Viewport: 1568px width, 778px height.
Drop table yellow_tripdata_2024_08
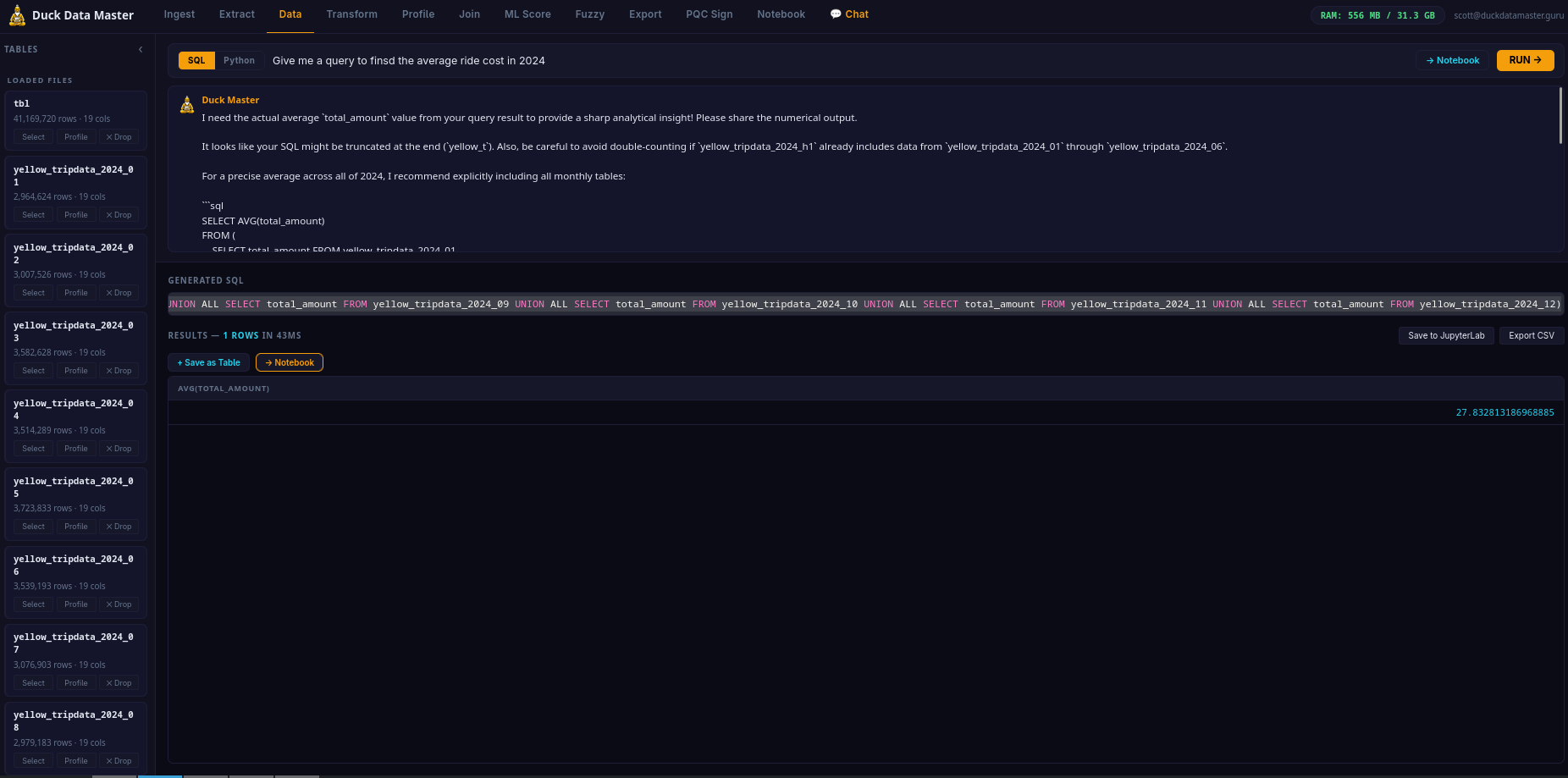click(x=119, y=761)
